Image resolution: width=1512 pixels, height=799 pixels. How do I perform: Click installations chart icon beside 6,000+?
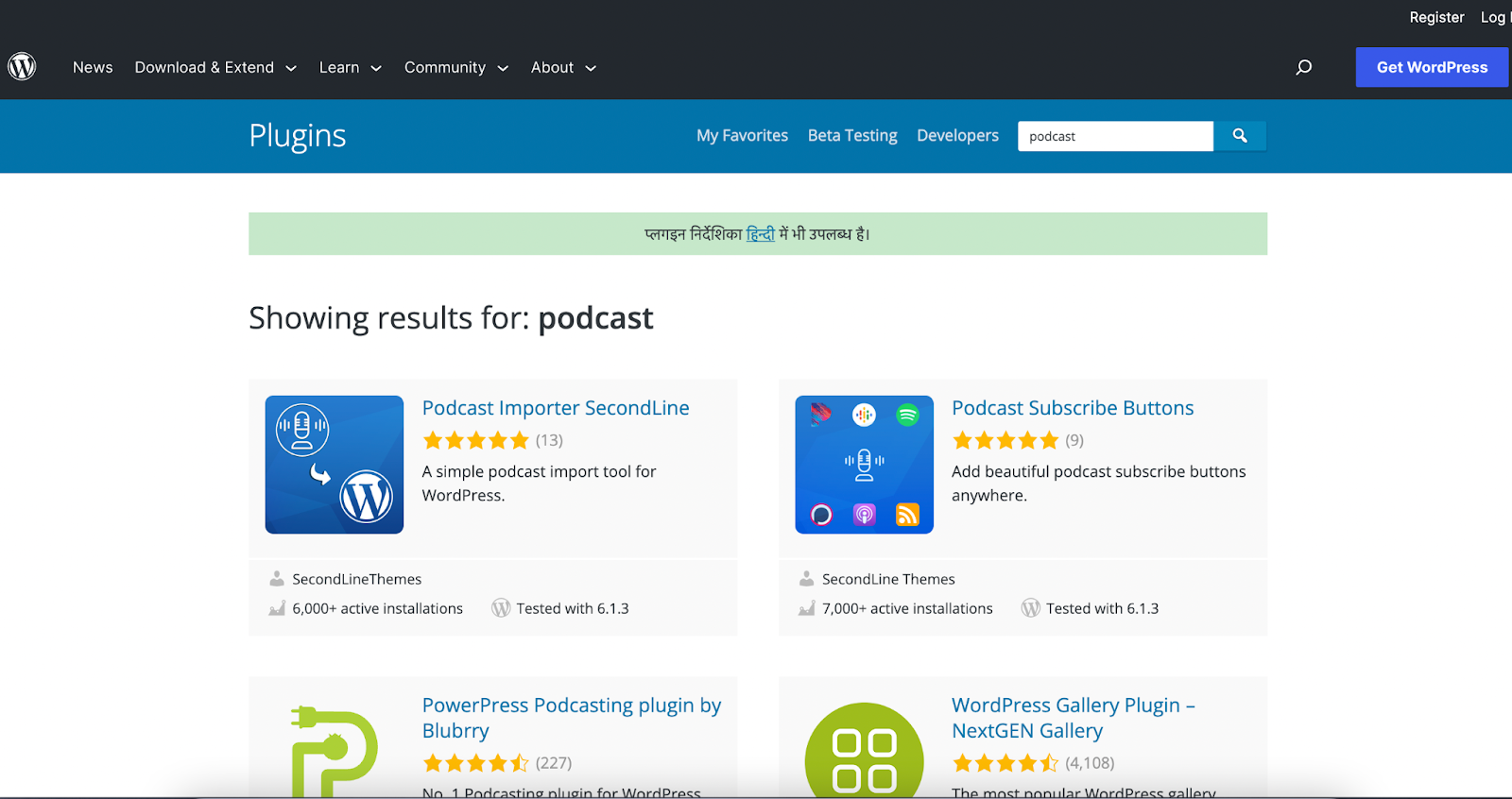277,608
